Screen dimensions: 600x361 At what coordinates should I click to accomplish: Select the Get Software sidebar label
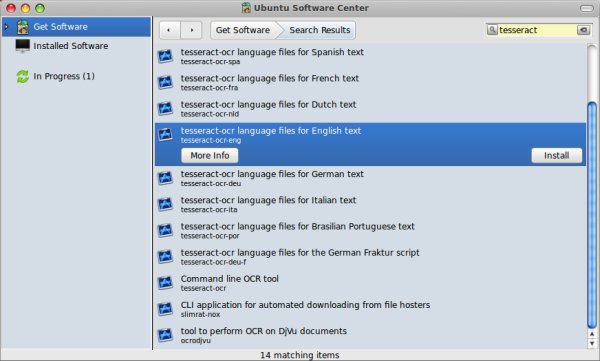coord(60,27)
